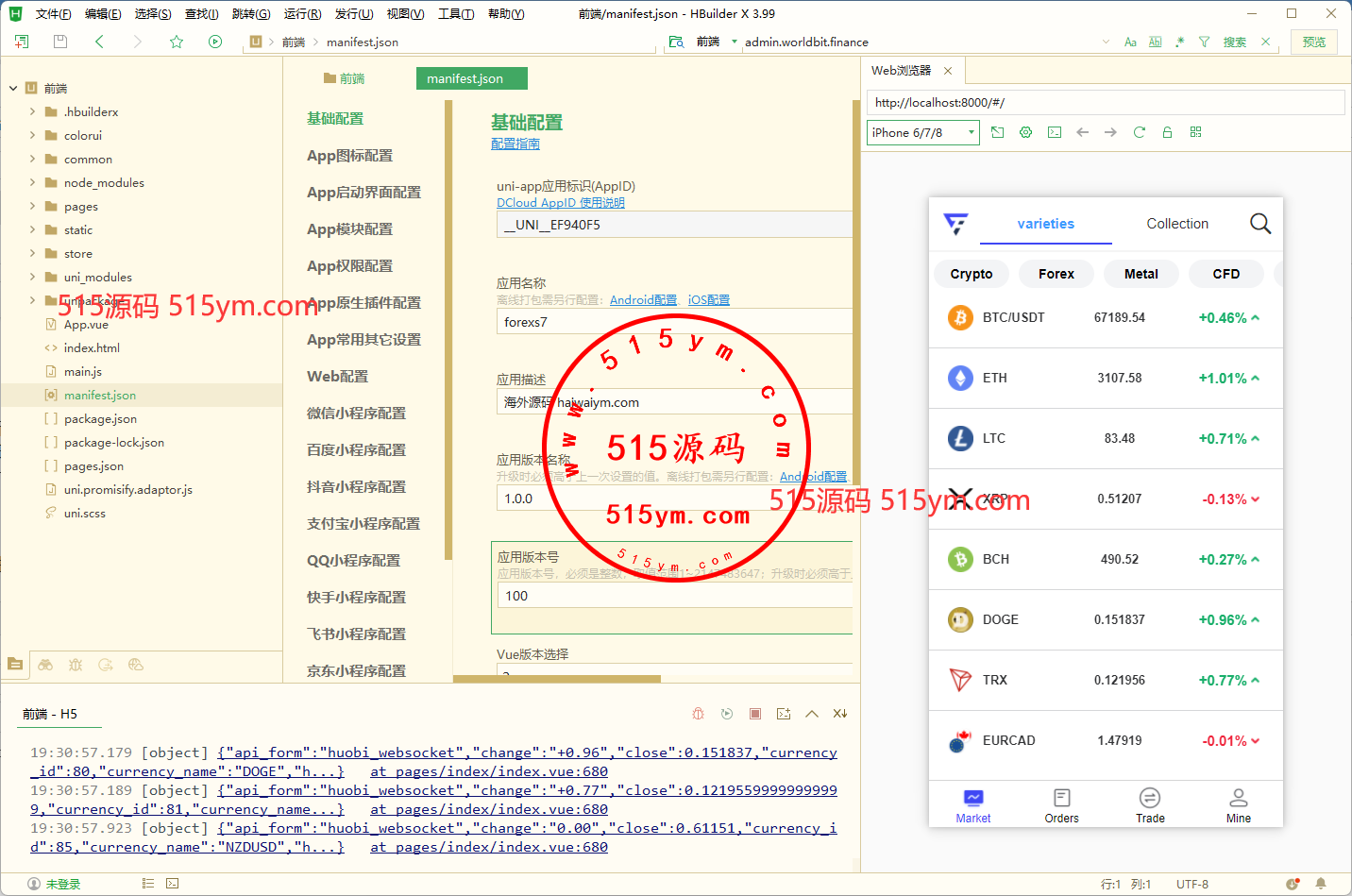Collapse the 前端 project root

point(13,88)
